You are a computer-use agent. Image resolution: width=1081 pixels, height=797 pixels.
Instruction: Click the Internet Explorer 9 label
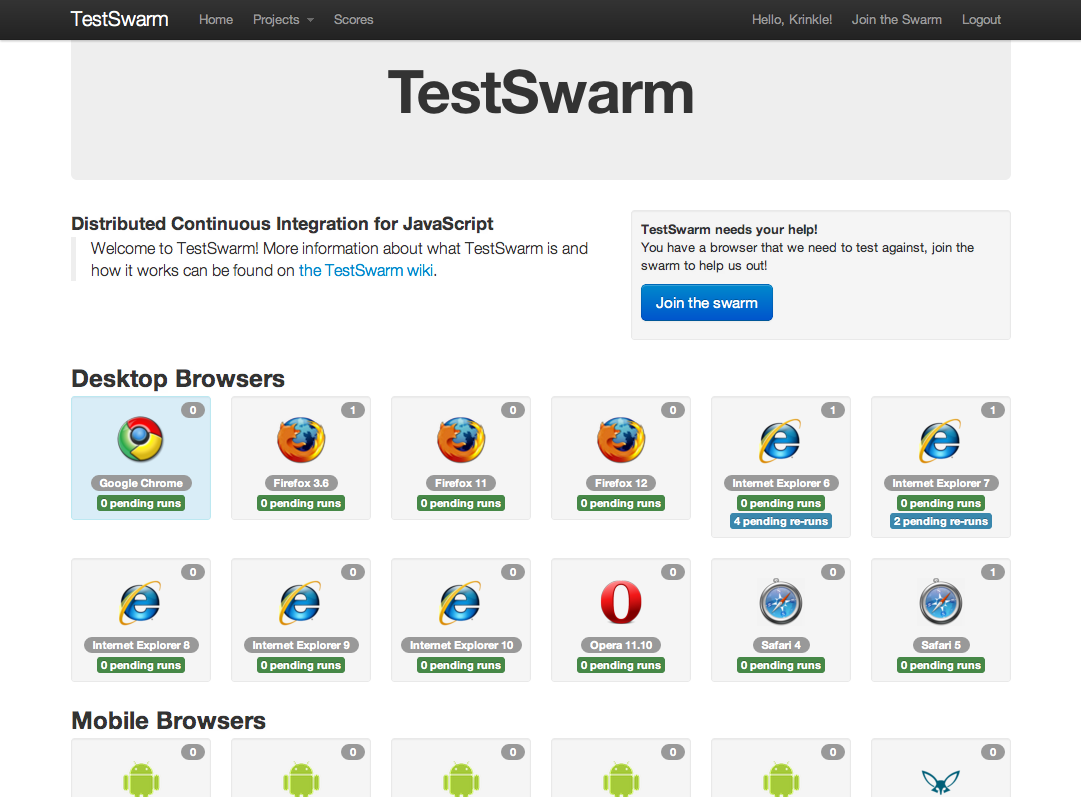pyautogui.click(x=301, y=645)
